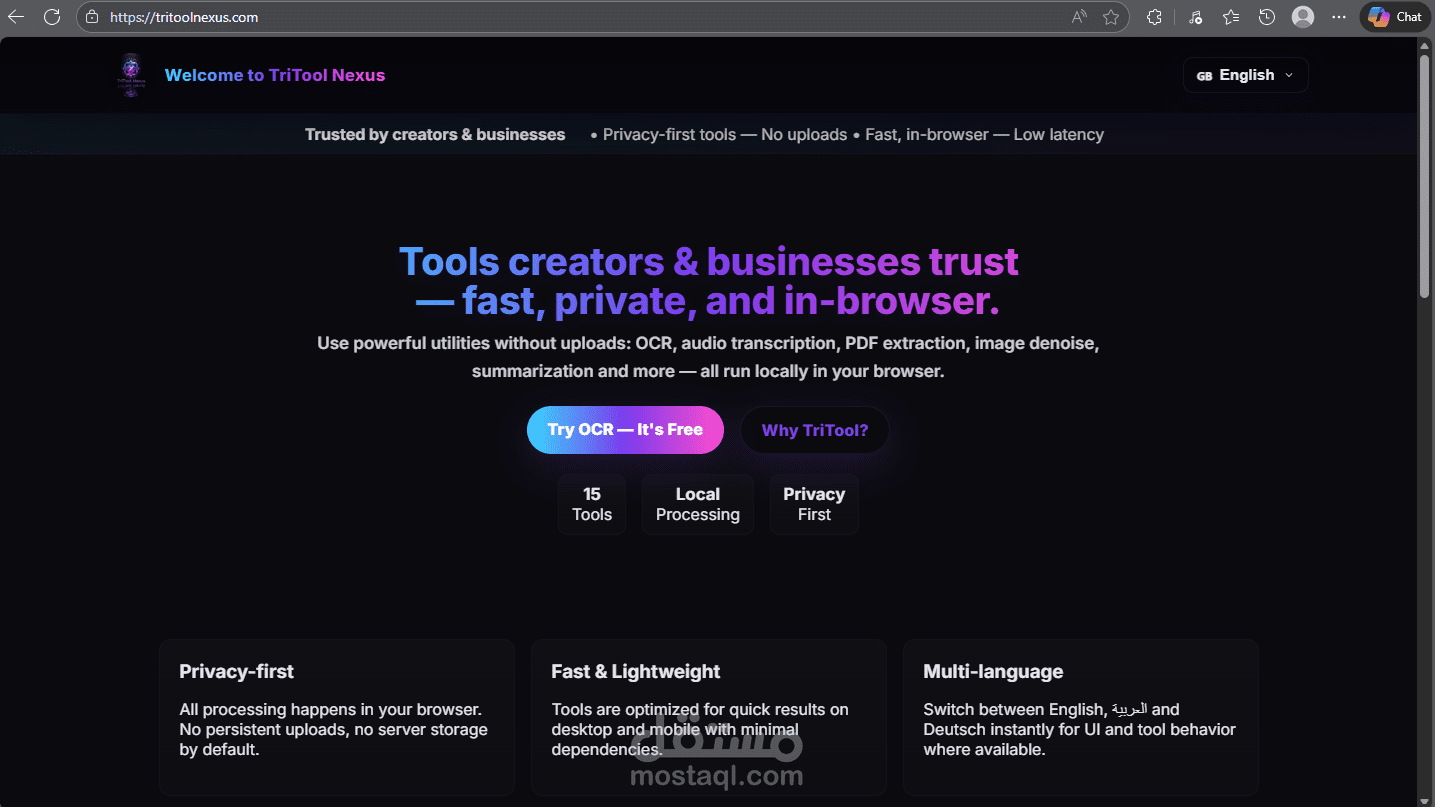The width and height of the screenshot is (1435, 807).
Task: Click 'Trusted by creators & businesses' text
Action: click(x=435, y=135)
